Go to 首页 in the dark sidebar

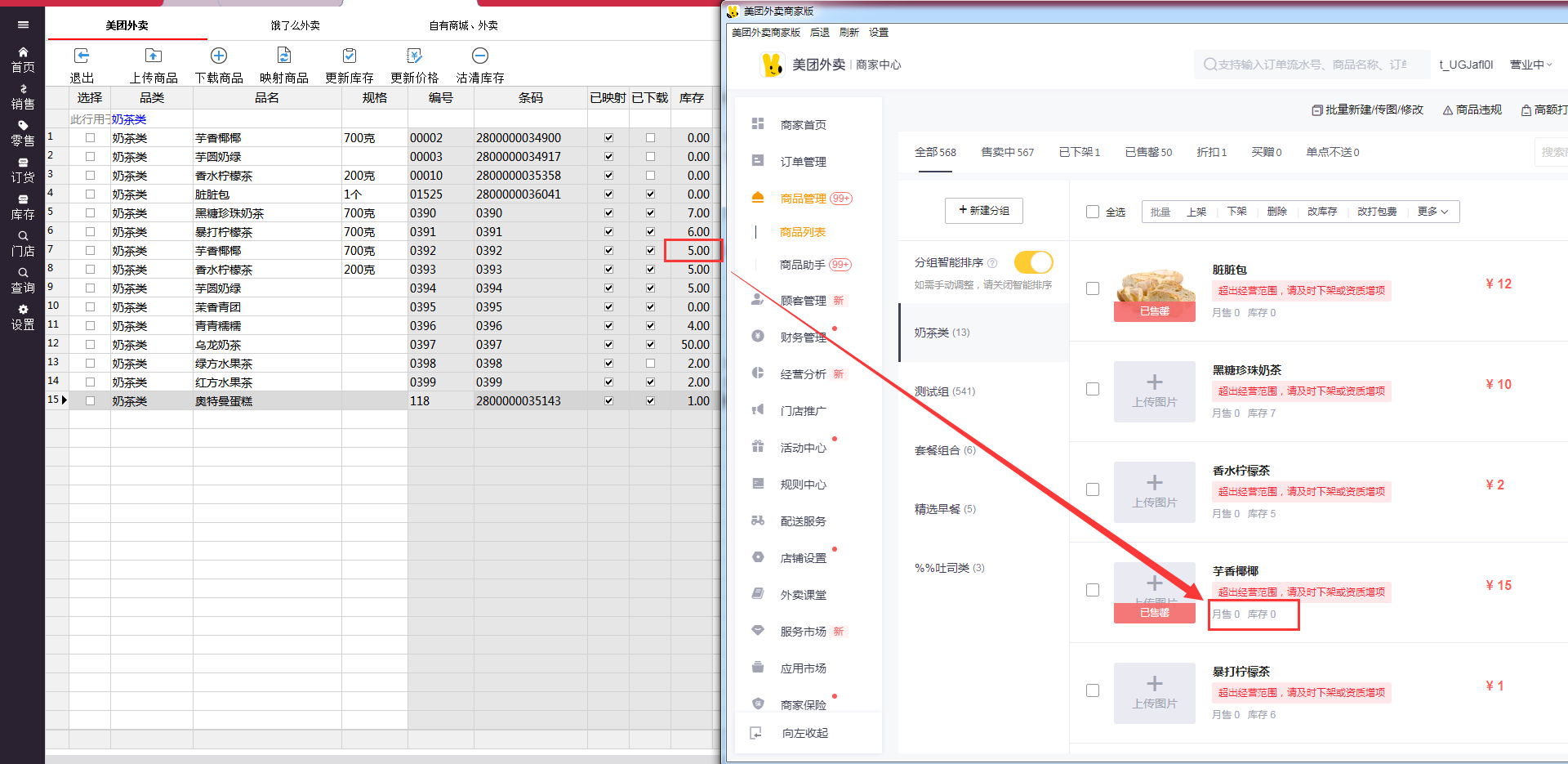[23, 60]
